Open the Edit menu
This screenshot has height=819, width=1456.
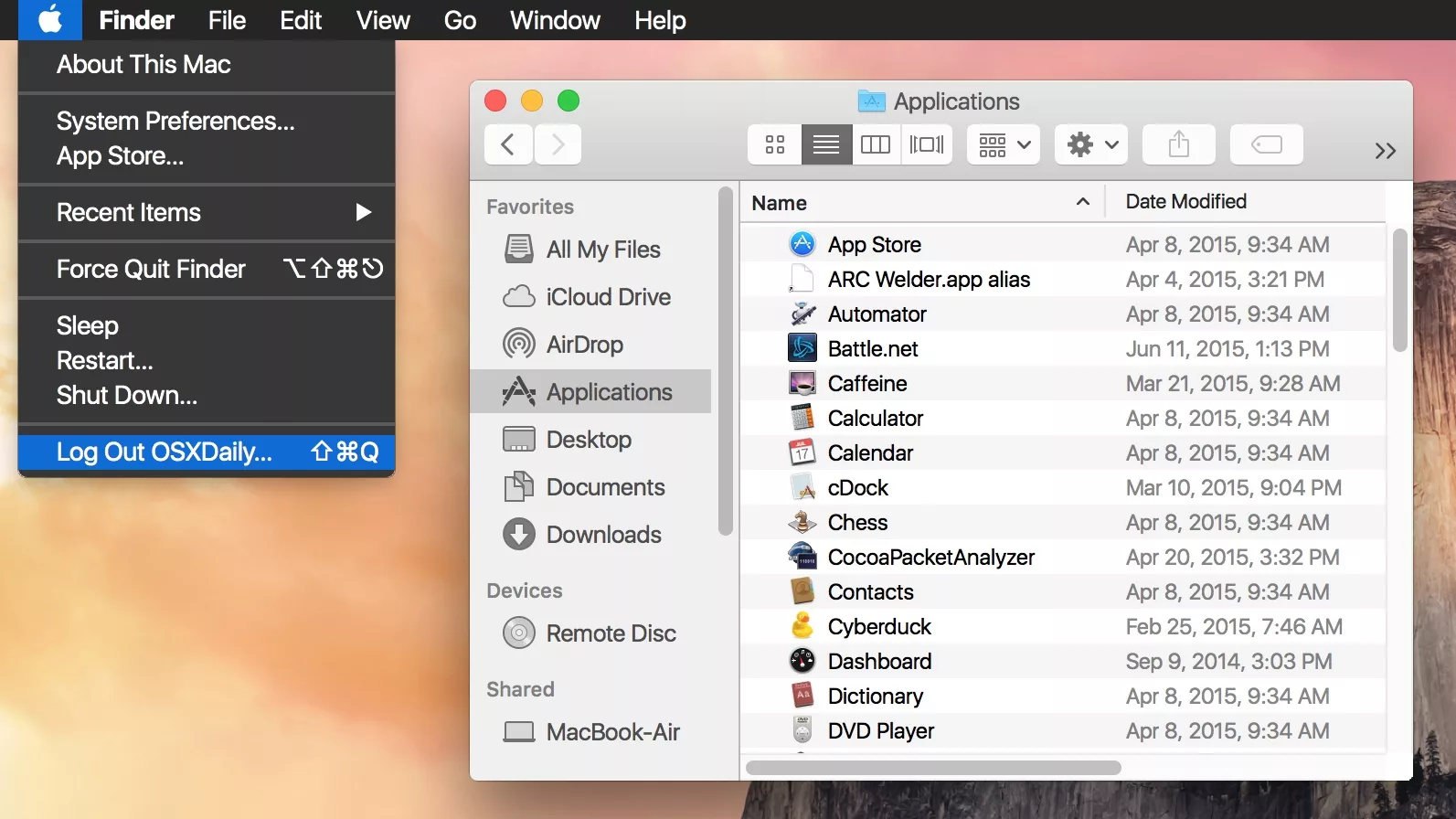tap(301, 20)
